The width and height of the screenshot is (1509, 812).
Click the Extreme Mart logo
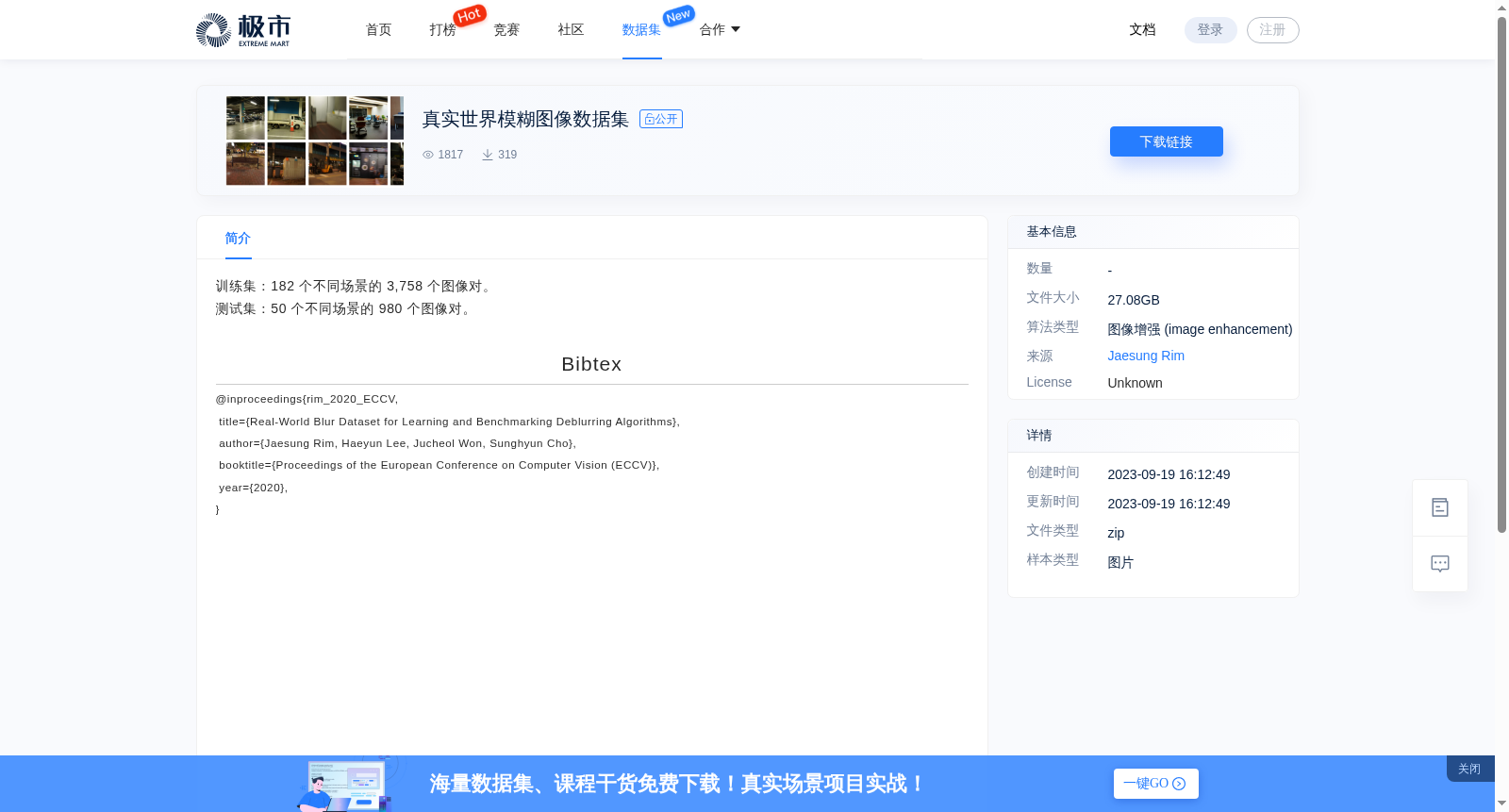pyautogui.click(x=243, y=30)
